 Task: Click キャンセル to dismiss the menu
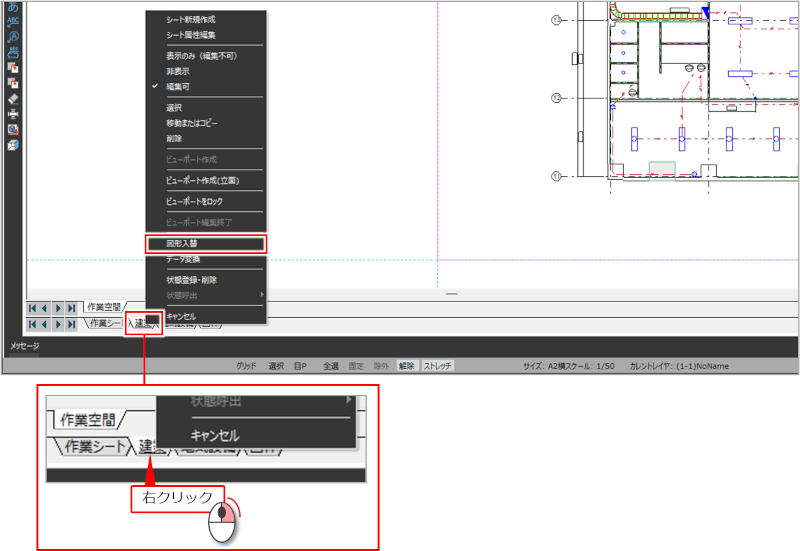(x=183, y=316)
